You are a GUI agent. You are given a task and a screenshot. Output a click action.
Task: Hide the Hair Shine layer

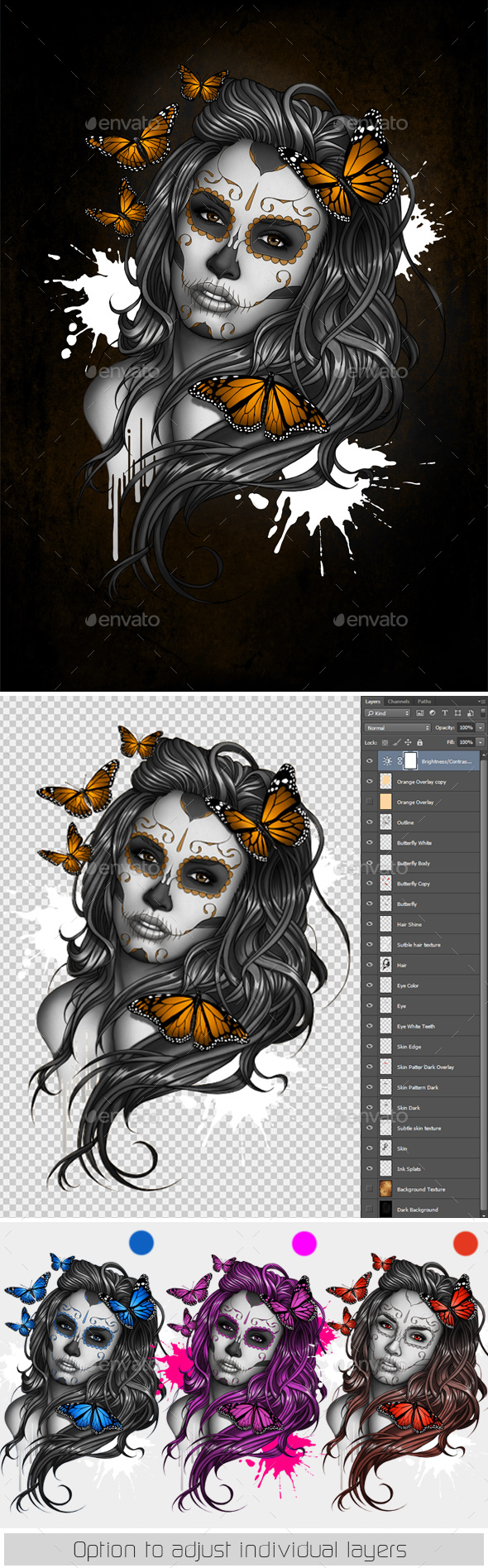[370, 923]
